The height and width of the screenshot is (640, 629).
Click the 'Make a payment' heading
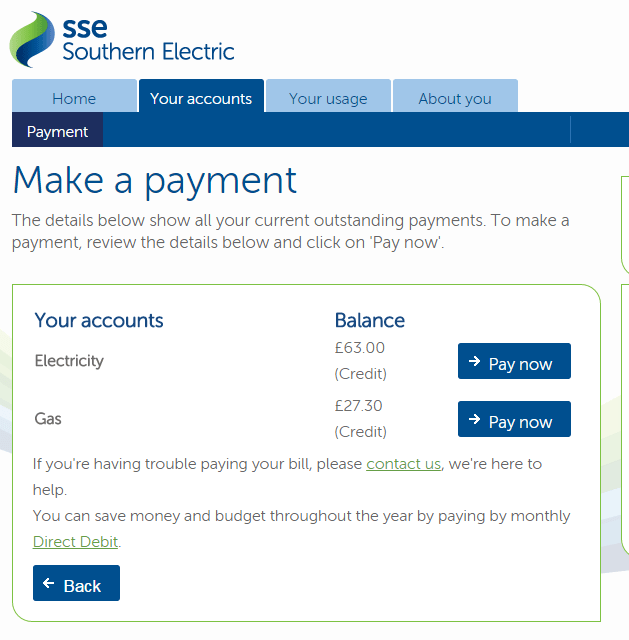[x=155, y=180]
